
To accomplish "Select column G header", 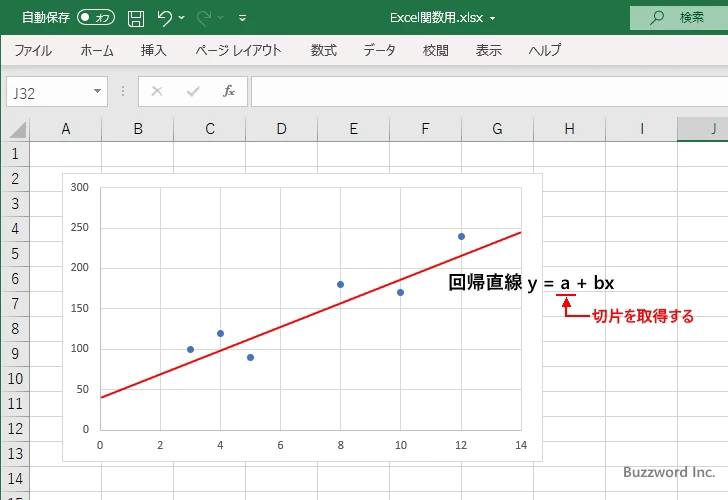I will click(x=497, y=129).
